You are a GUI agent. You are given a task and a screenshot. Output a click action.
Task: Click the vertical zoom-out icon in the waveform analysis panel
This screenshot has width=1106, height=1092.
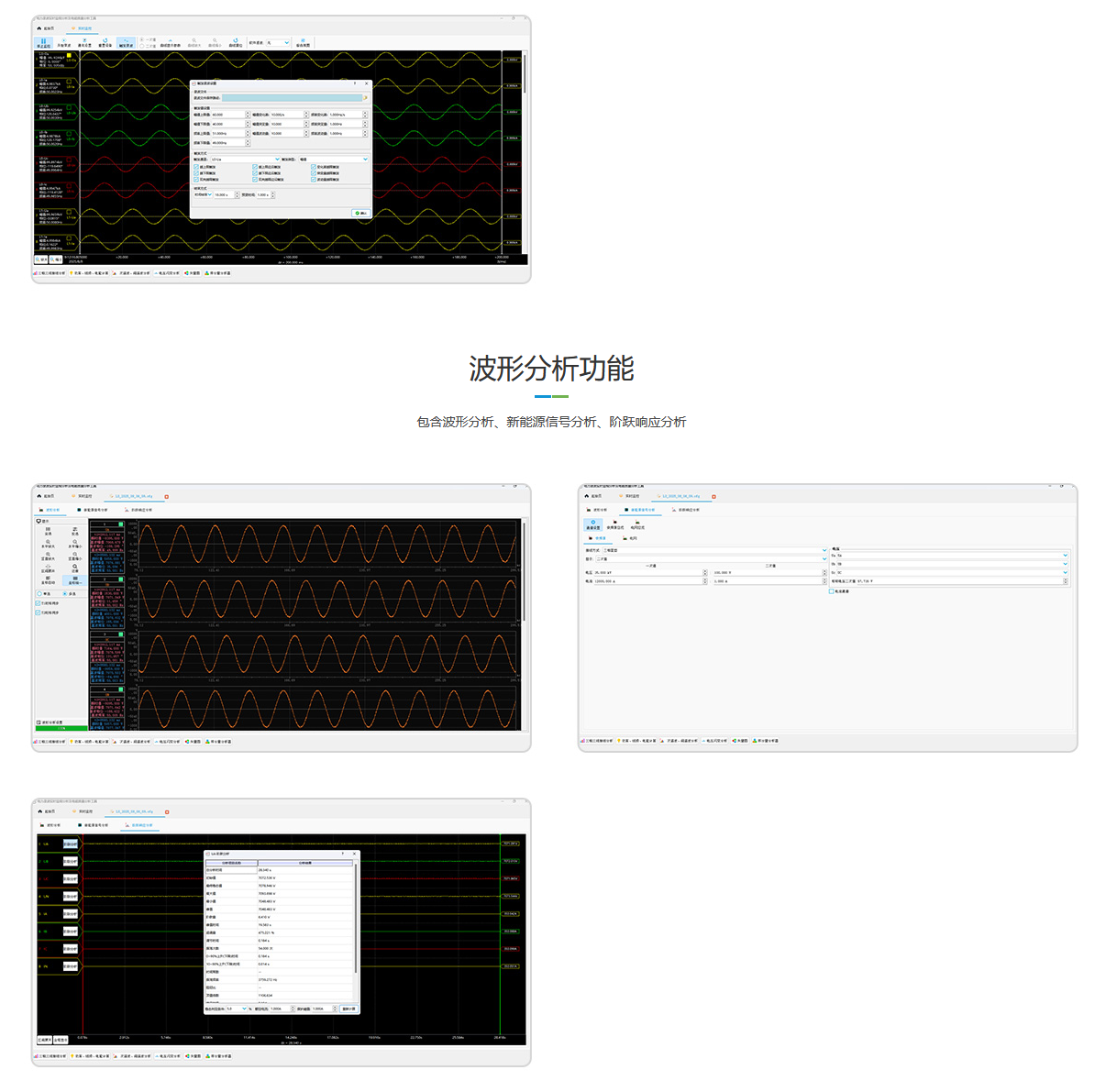75,556
